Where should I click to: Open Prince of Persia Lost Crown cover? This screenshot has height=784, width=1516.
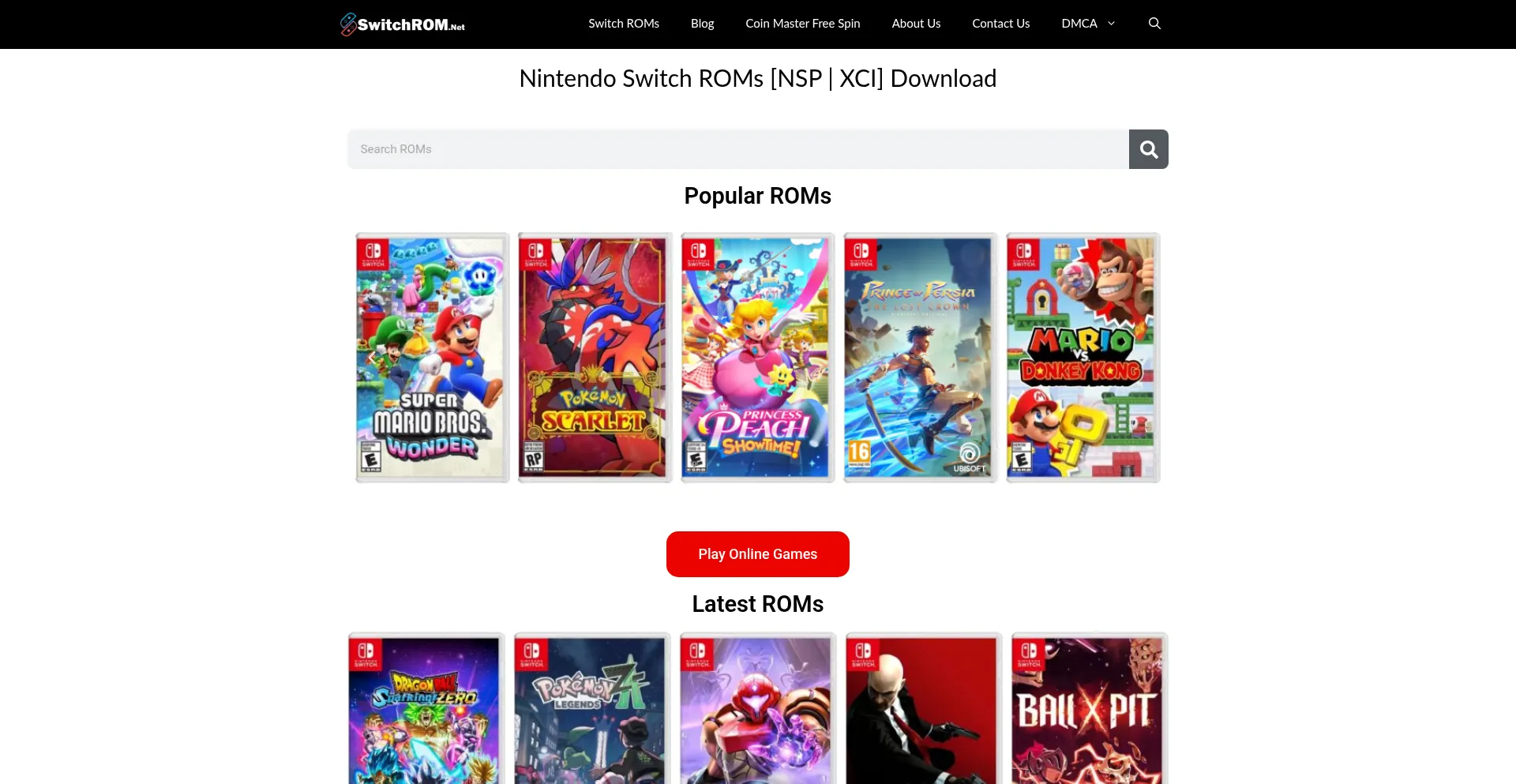click(920, 358)
